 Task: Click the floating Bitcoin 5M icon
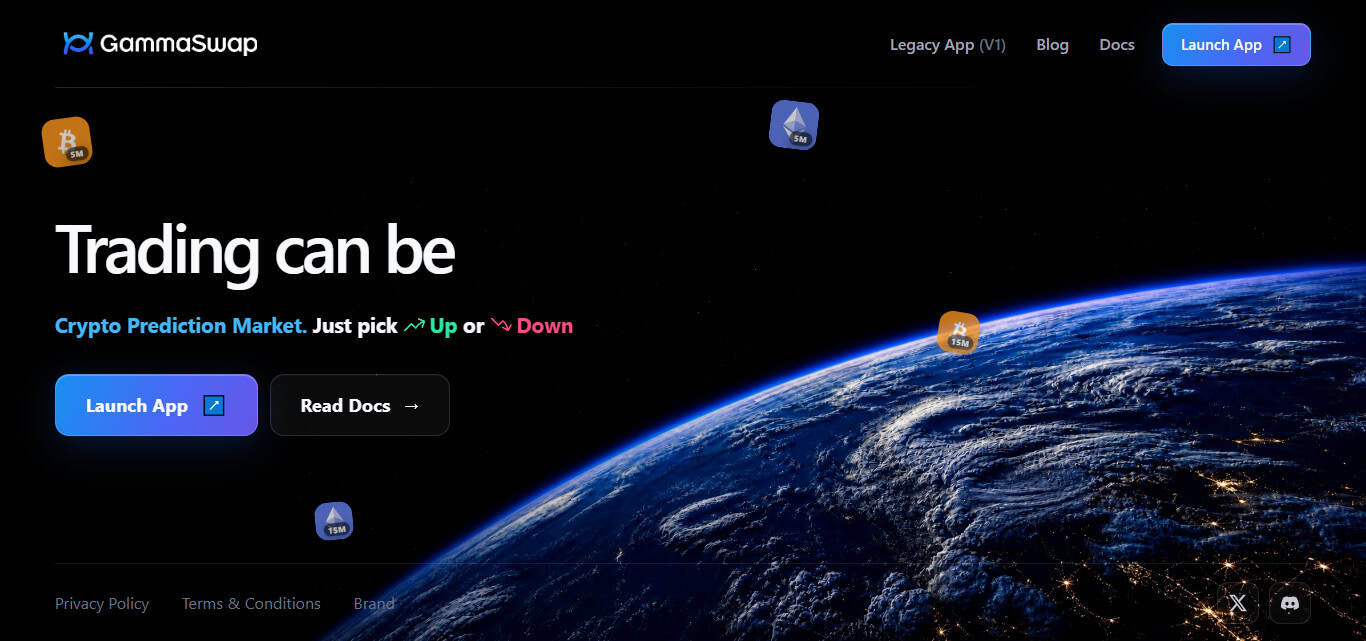67,142
